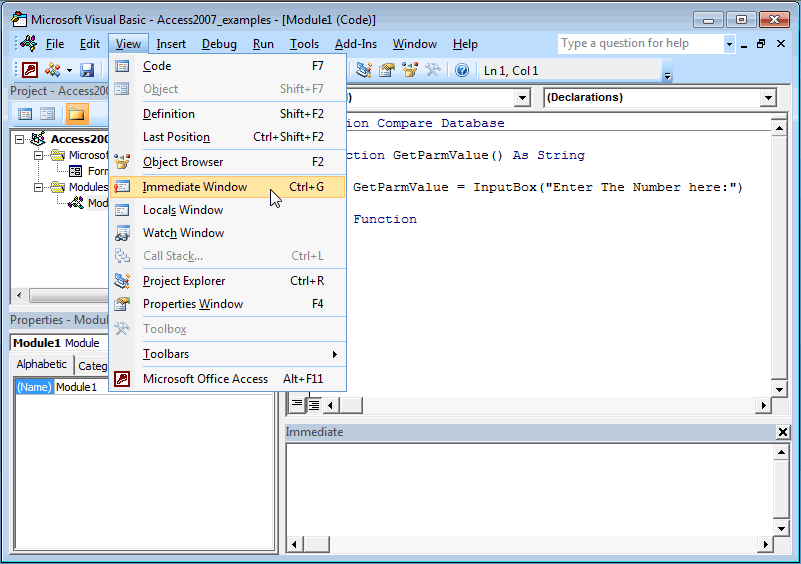Open Object Browser from View menu
Viewport: 801px width, 564px height.
click(x=228, y=162)
